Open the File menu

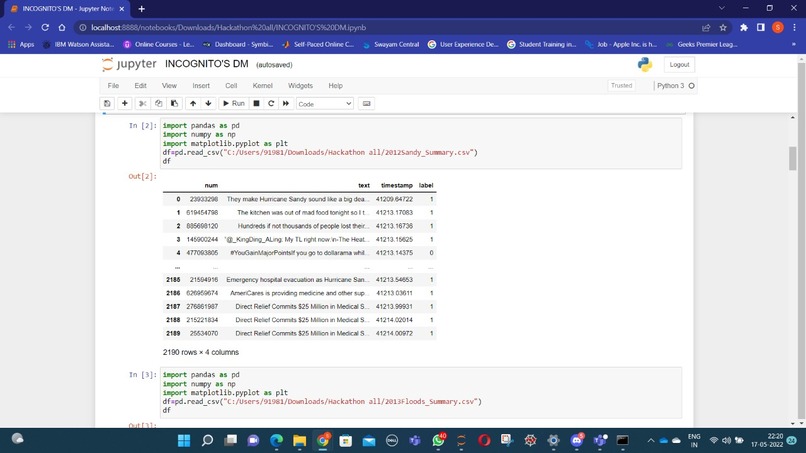(113, 86)
